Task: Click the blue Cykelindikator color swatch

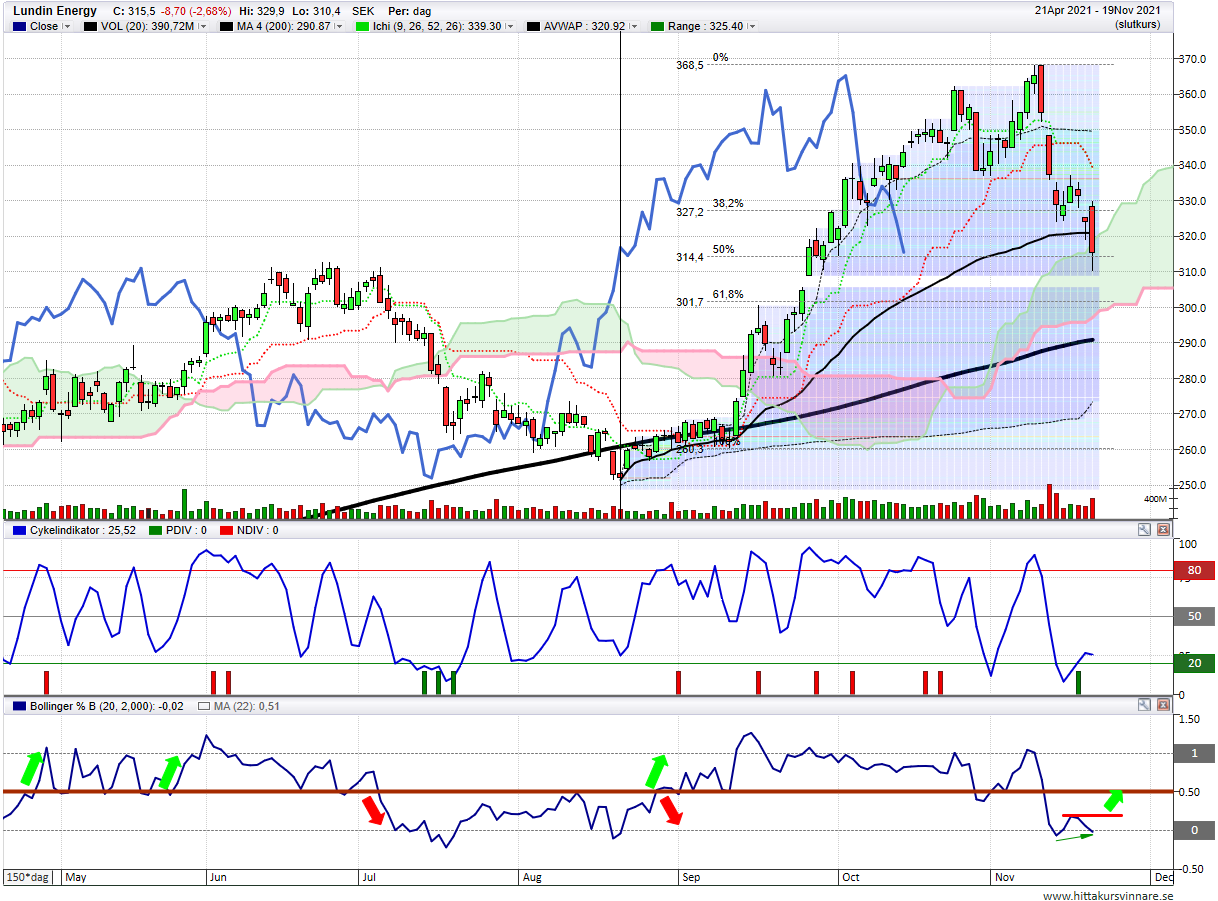Action: pyautogui.click(x=19, y=530)
